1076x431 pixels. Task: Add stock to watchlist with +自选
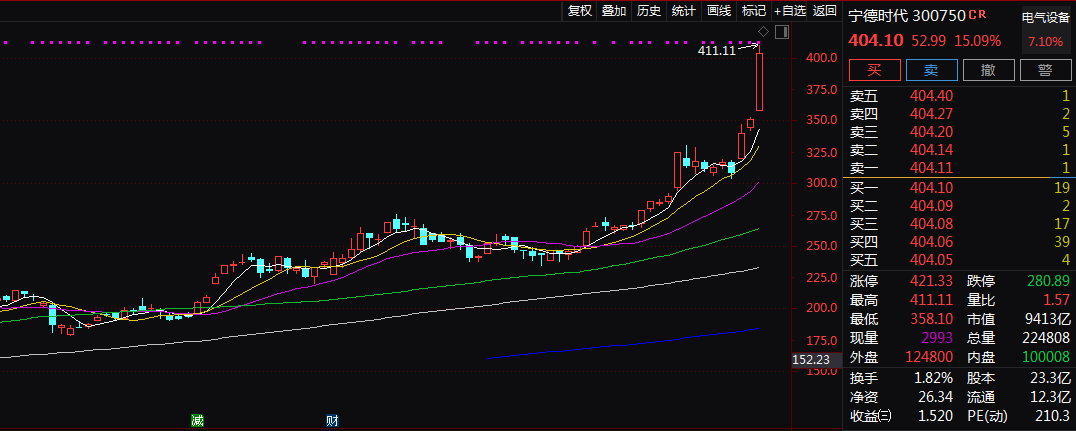click(790, 11)
